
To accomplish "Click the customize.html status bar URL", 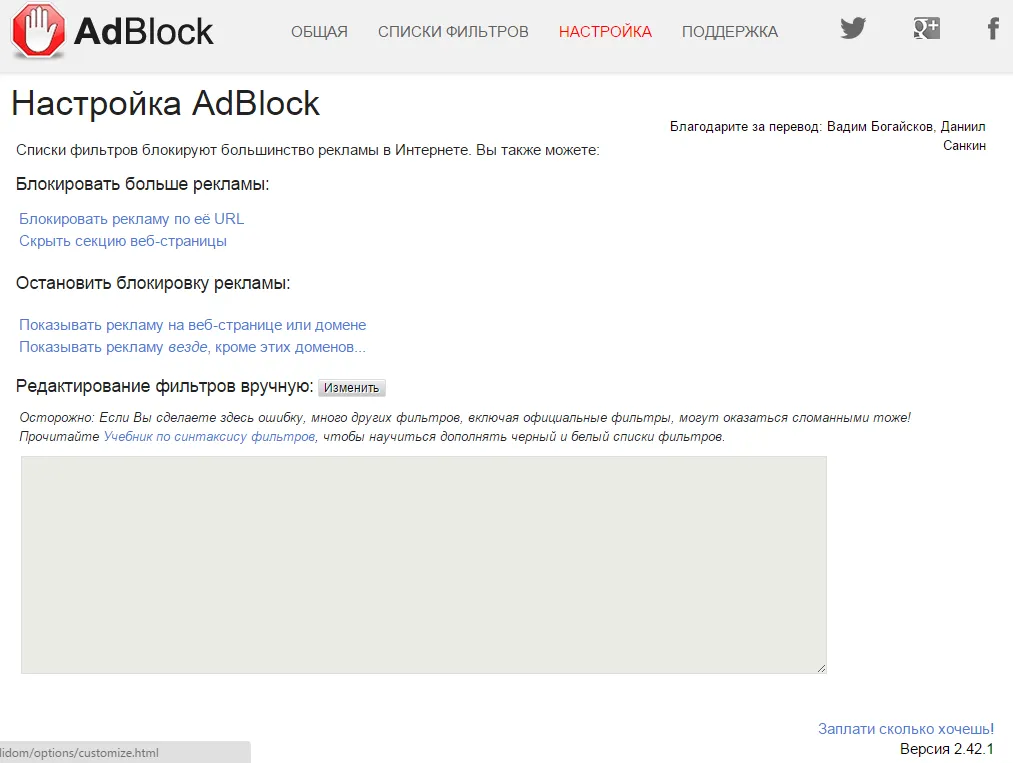I will [x=79, y=753].
